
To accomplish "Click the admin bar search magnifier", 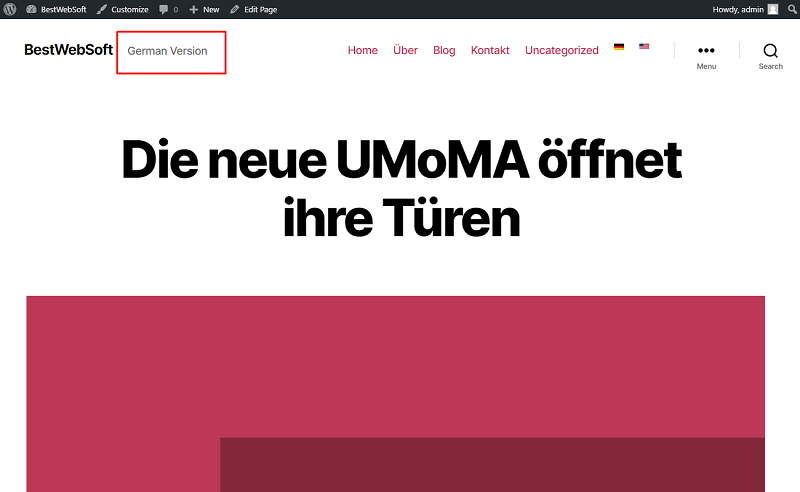I will click(792, 9).
